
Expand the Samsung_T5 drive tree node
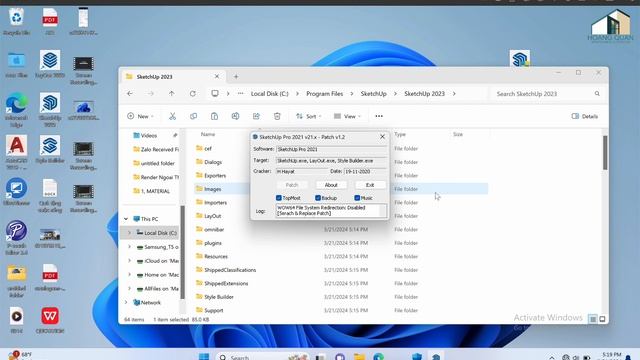129,247
